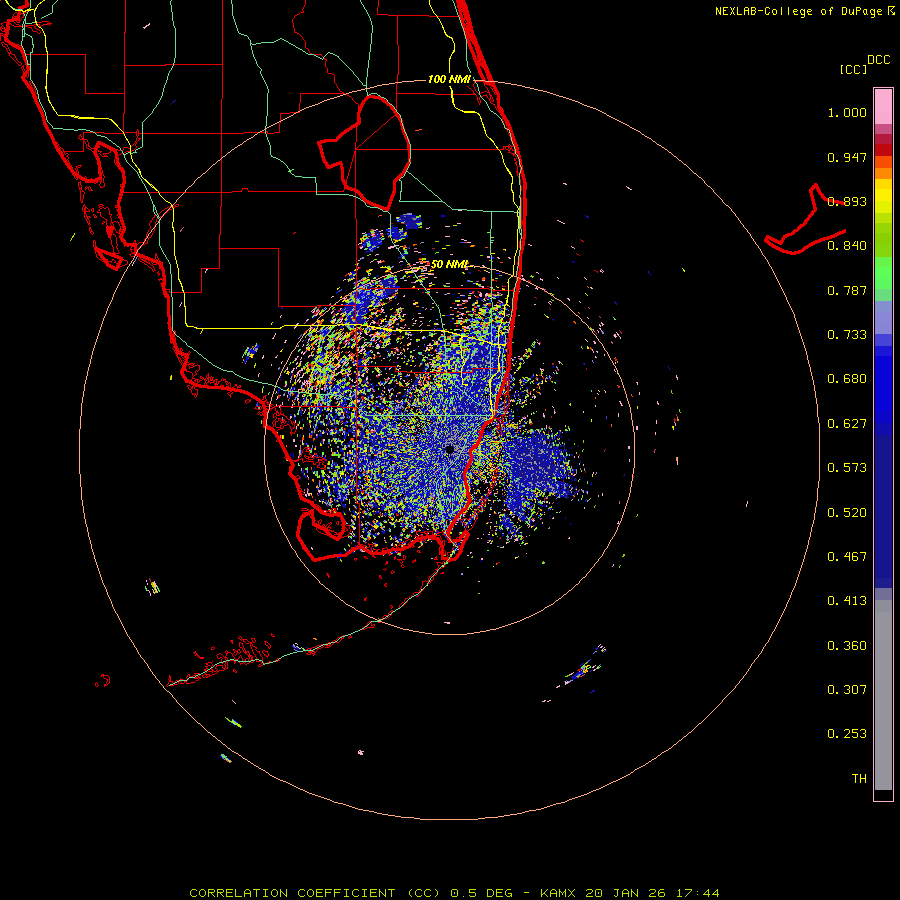
Task: Click the black KAMX radar site dot
Action: pyautogui.click(x=449, y=449)
